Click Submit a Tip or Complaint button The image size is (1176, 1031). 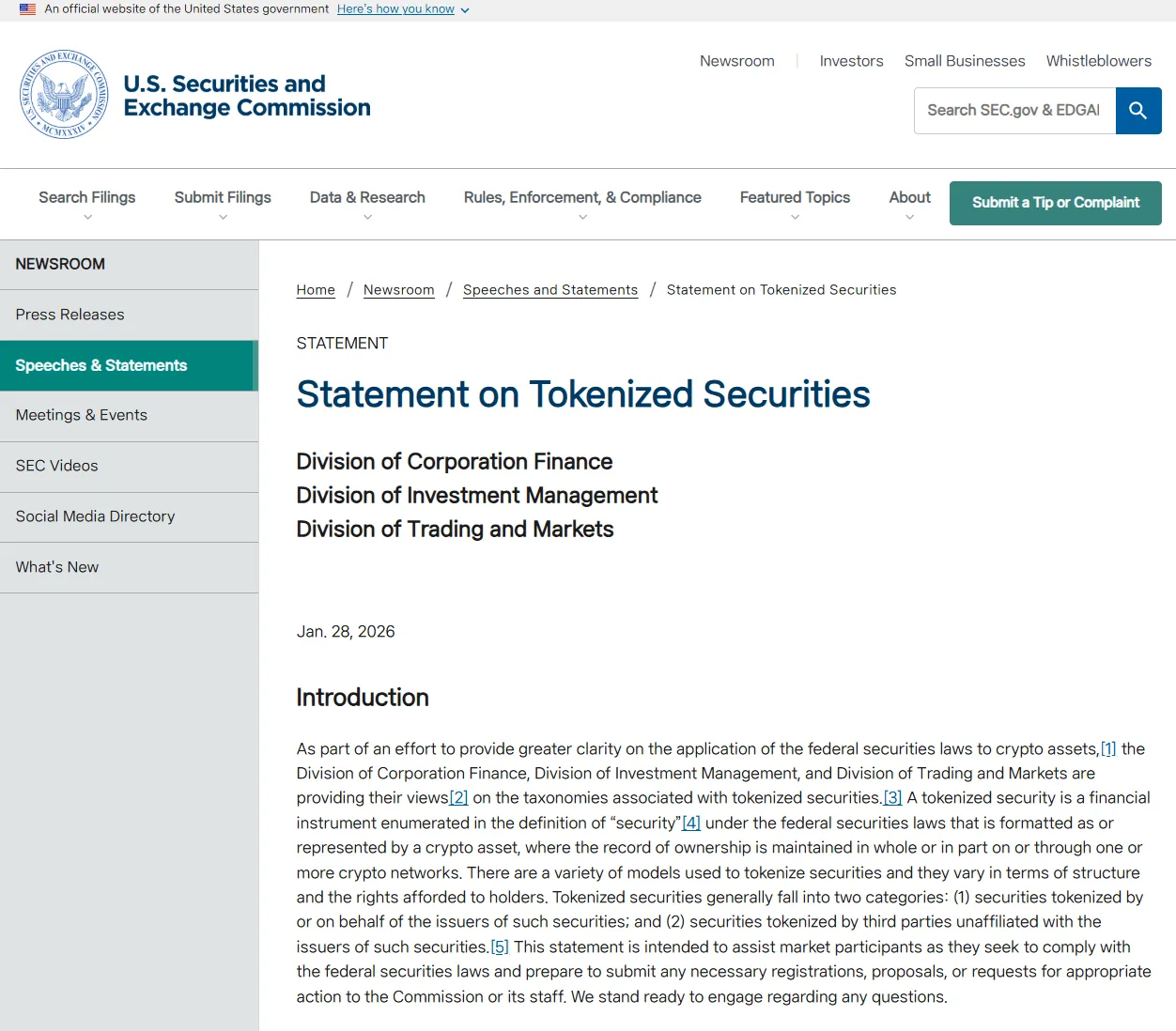(1055, 203)
